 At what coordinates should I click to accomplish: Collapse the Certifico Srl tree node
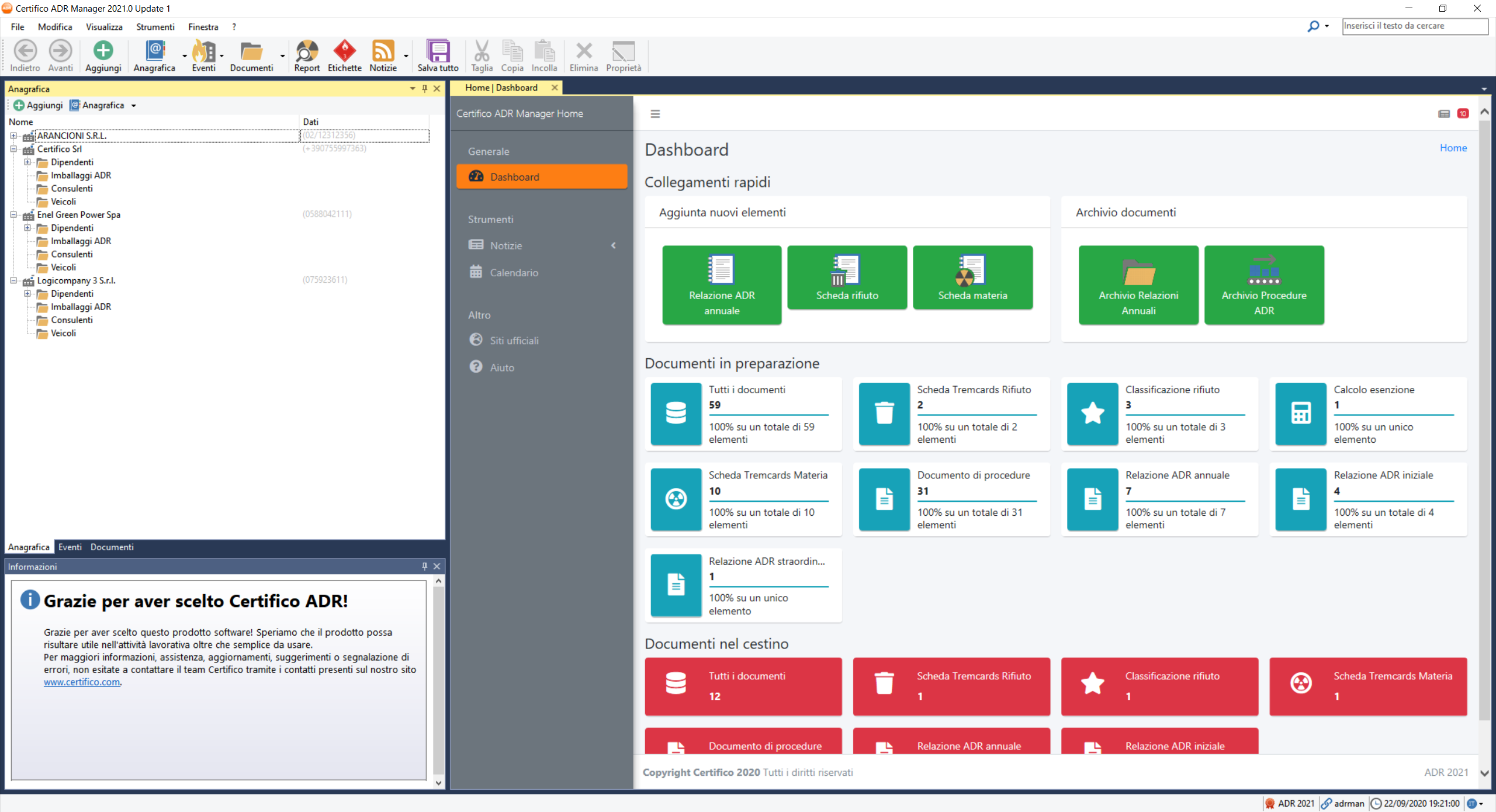[x=13, y=149]
